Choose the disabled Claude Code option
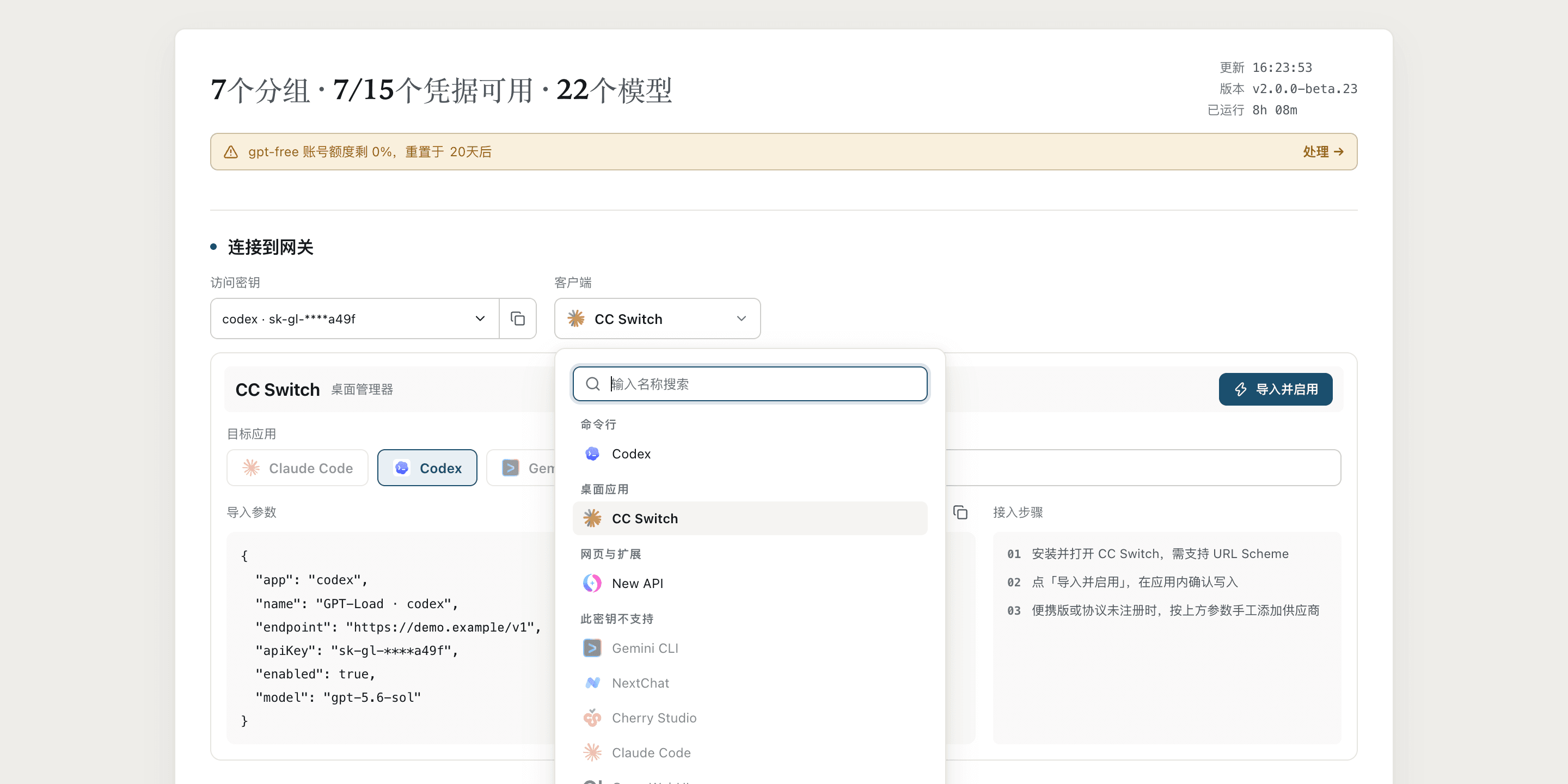Image resolution: width=1568 pixels, height=784 pixels. [750, 752]
